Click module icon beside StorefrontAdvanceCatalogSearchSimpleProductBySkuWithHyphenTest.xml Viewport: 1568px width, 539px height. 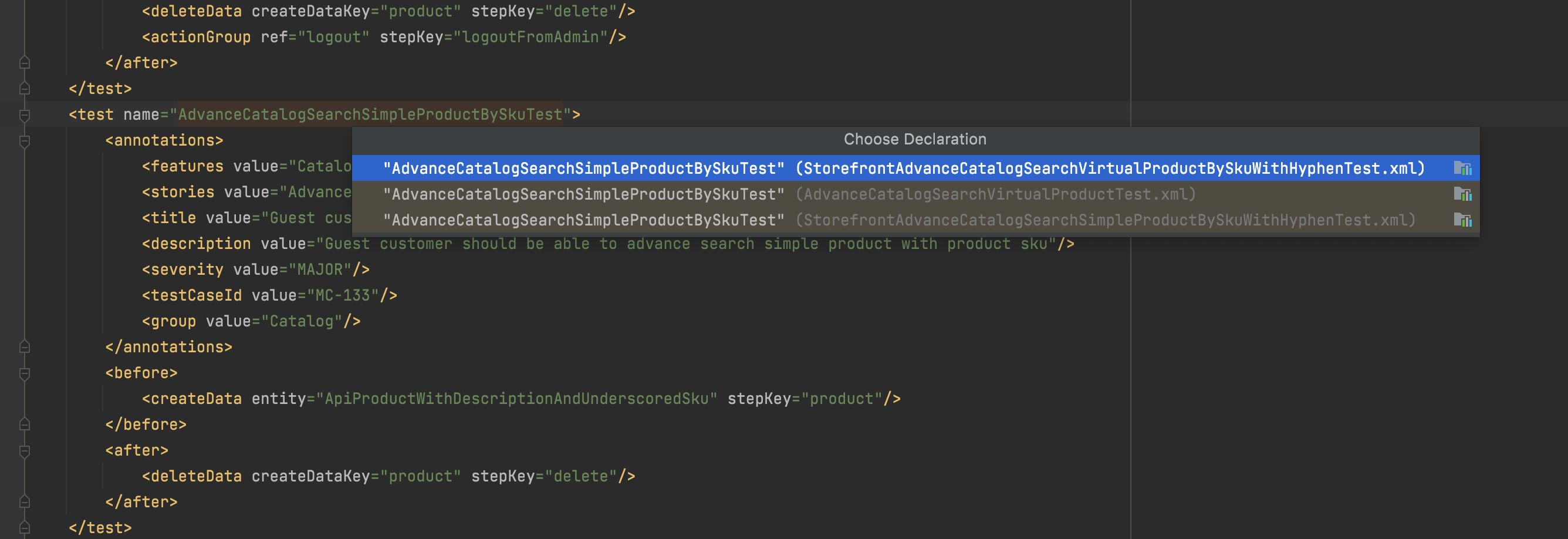point(1462,220)
